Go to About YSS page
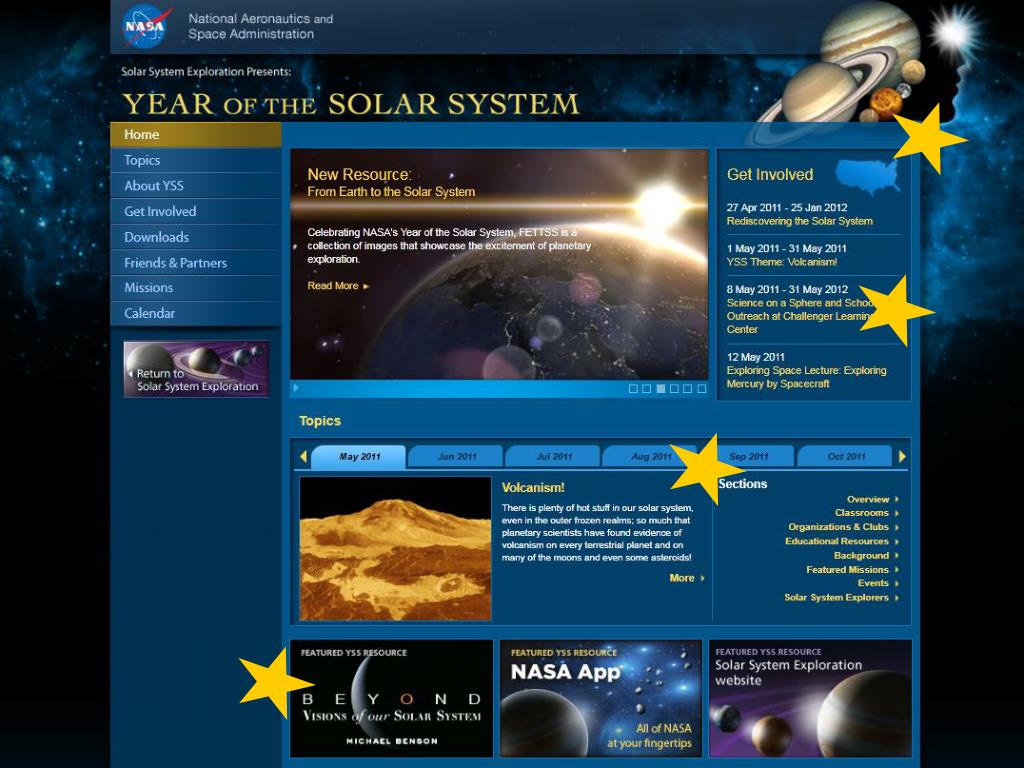This screenshot has width=1024, height=768. (196, 185)
